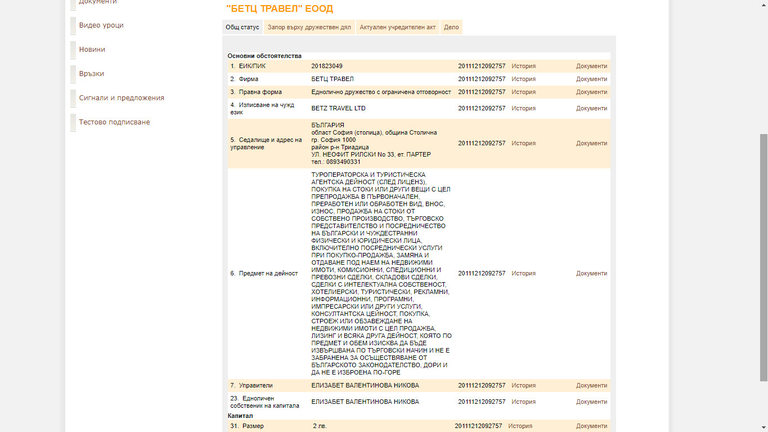The height and width of the screenshot is (432, 768).
Task: Open the Дело tab
Action: coord(451,28)
